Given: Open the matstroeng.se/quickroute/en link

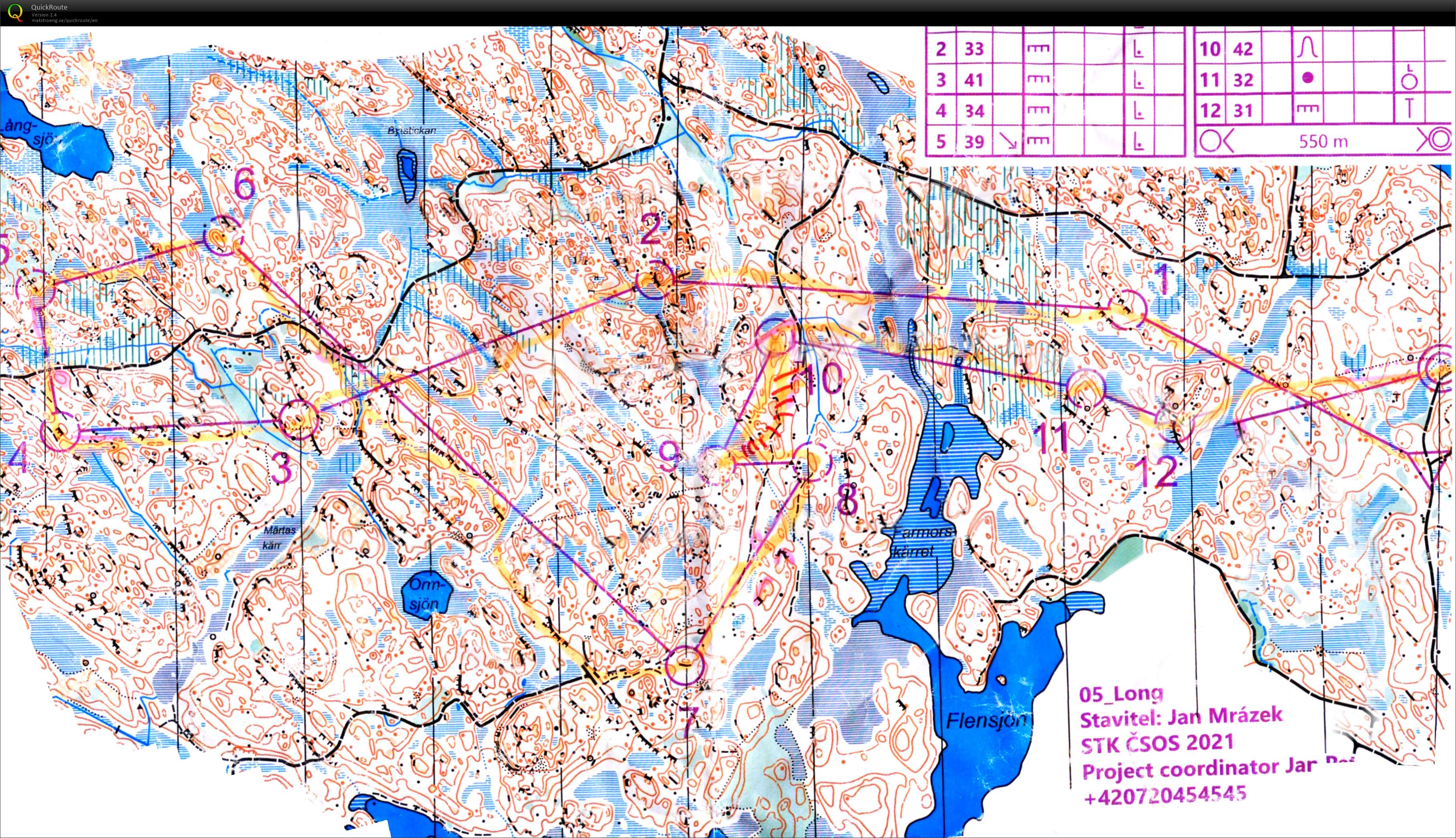Looking at the screenshot, I should tap(64, 20).
